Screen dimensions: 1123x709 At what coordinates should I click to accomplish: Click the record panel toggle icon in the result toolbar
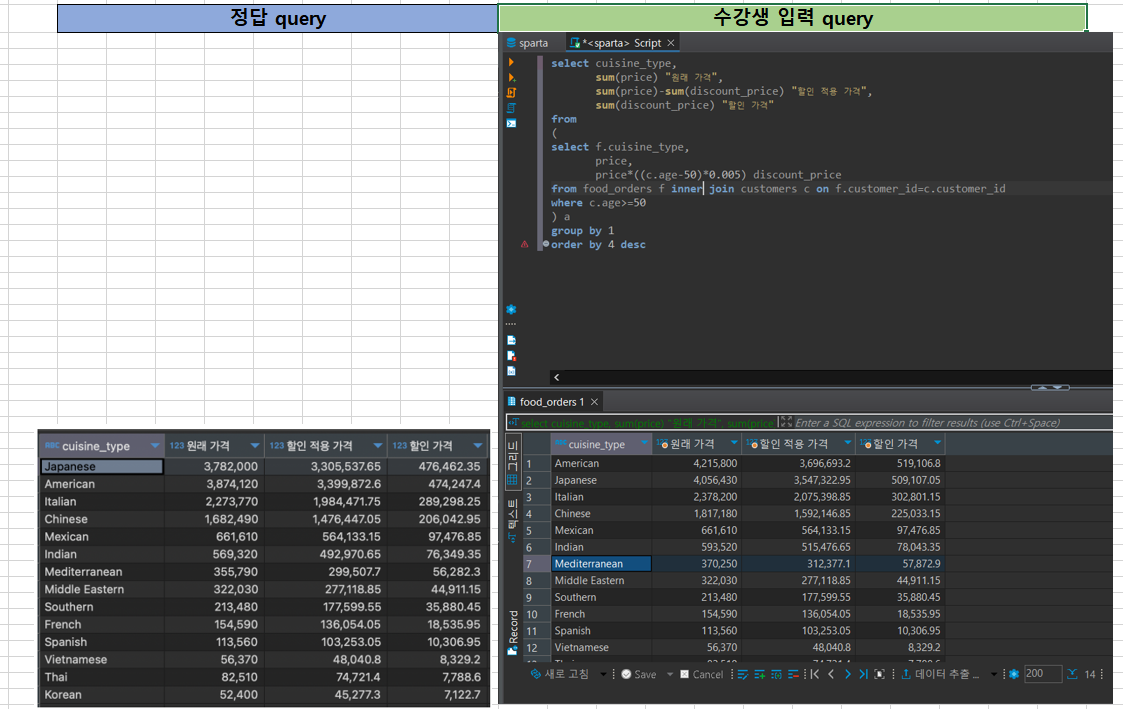[879, 674]
